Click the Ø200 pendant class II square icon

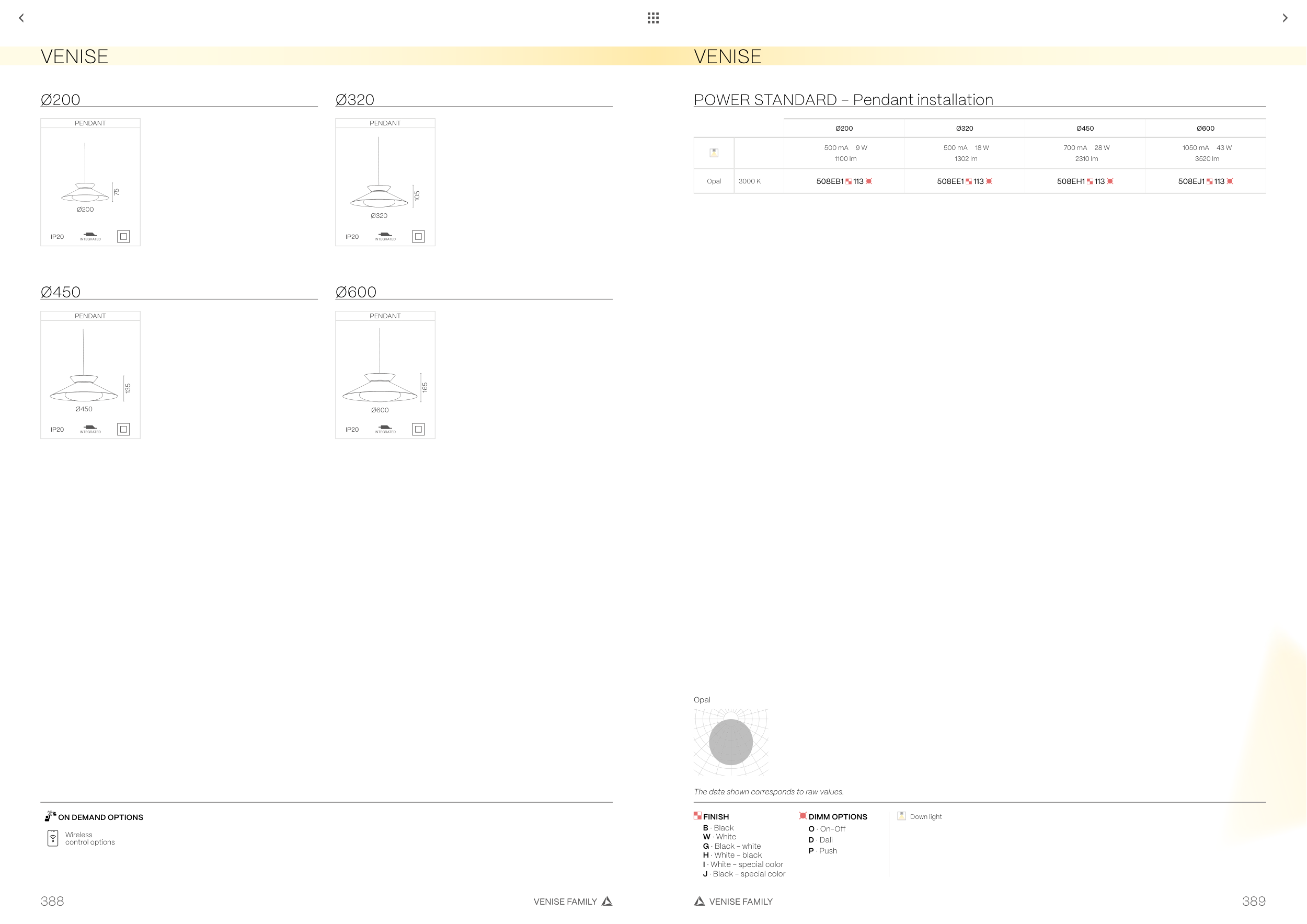123,237
